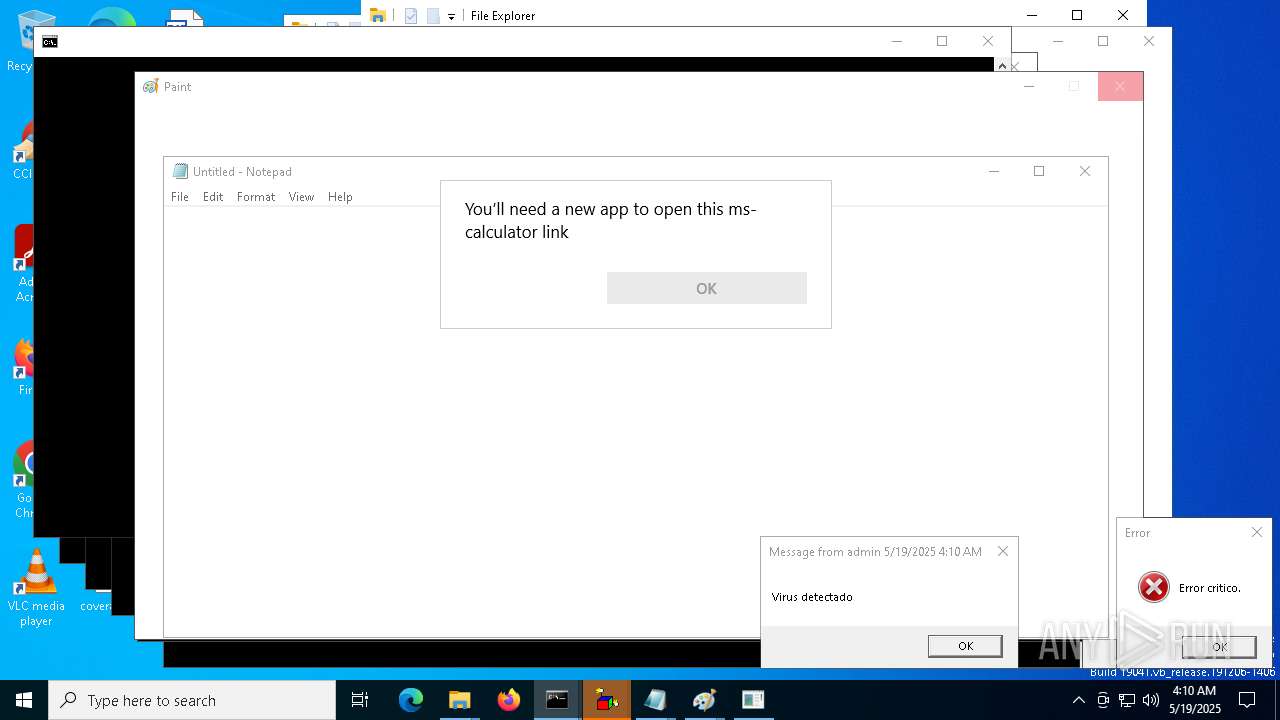Maximize the File Explorer window
This screenshot has height=720, width=1280.
[x=1077, y=15]
